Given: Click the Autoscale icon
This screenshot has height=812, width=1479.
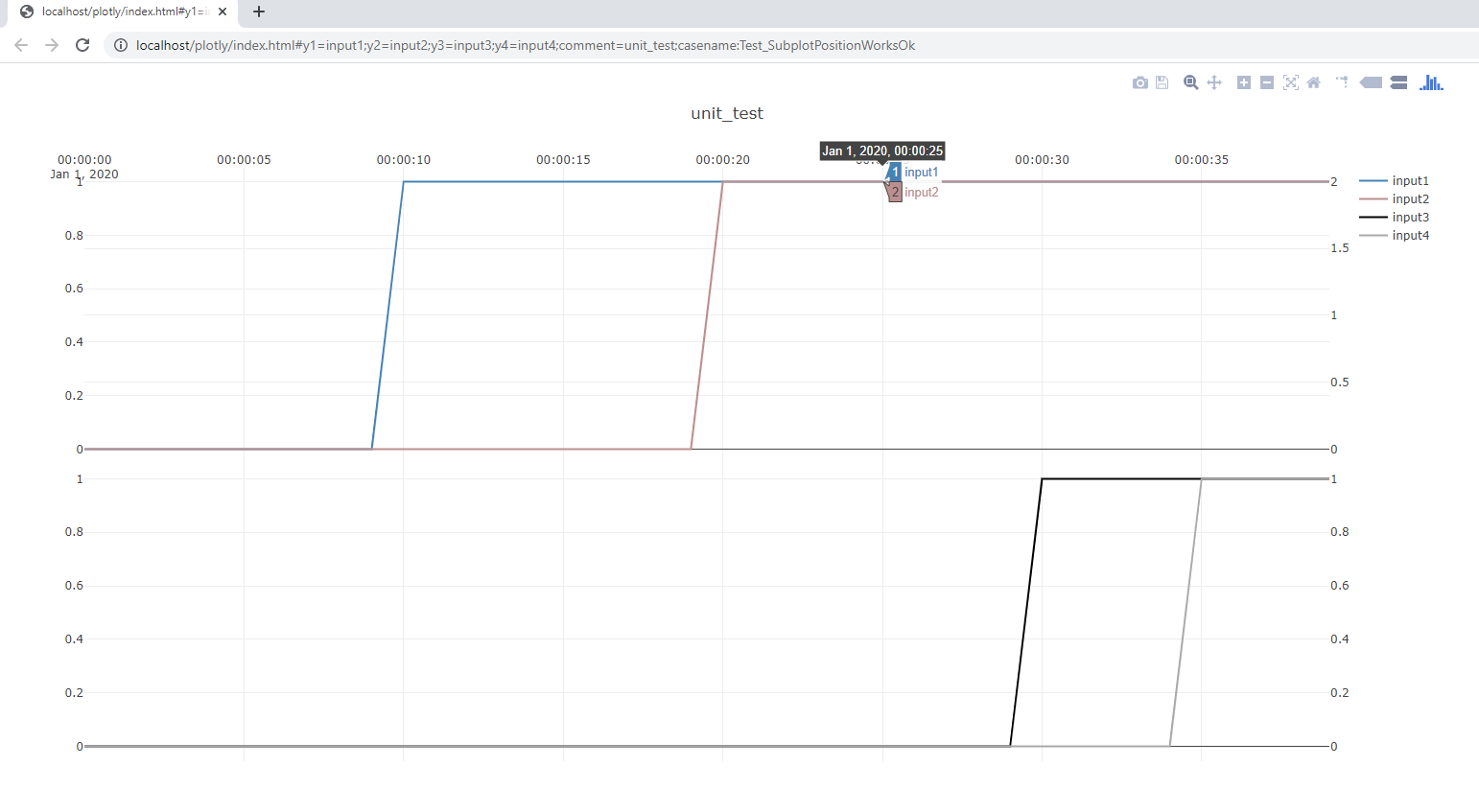Looking at the screenshot, I should coord(1292,82).
